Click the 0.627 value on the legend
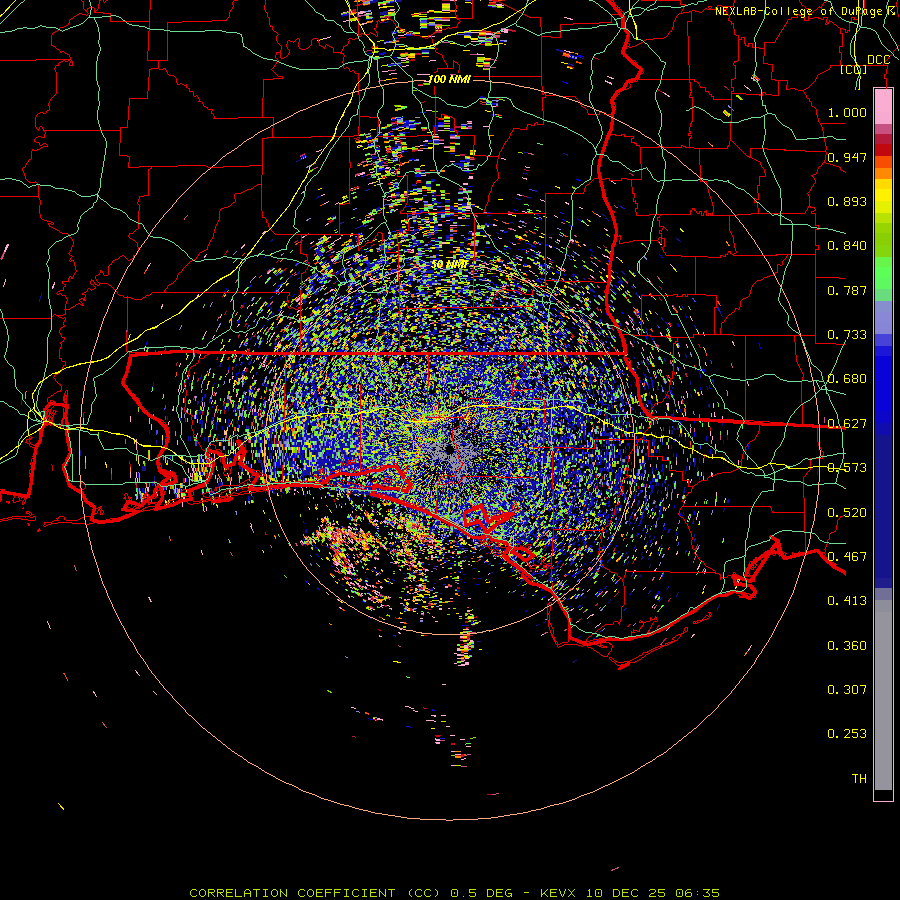This screenshot has height=900, width=900. (847, 424)
